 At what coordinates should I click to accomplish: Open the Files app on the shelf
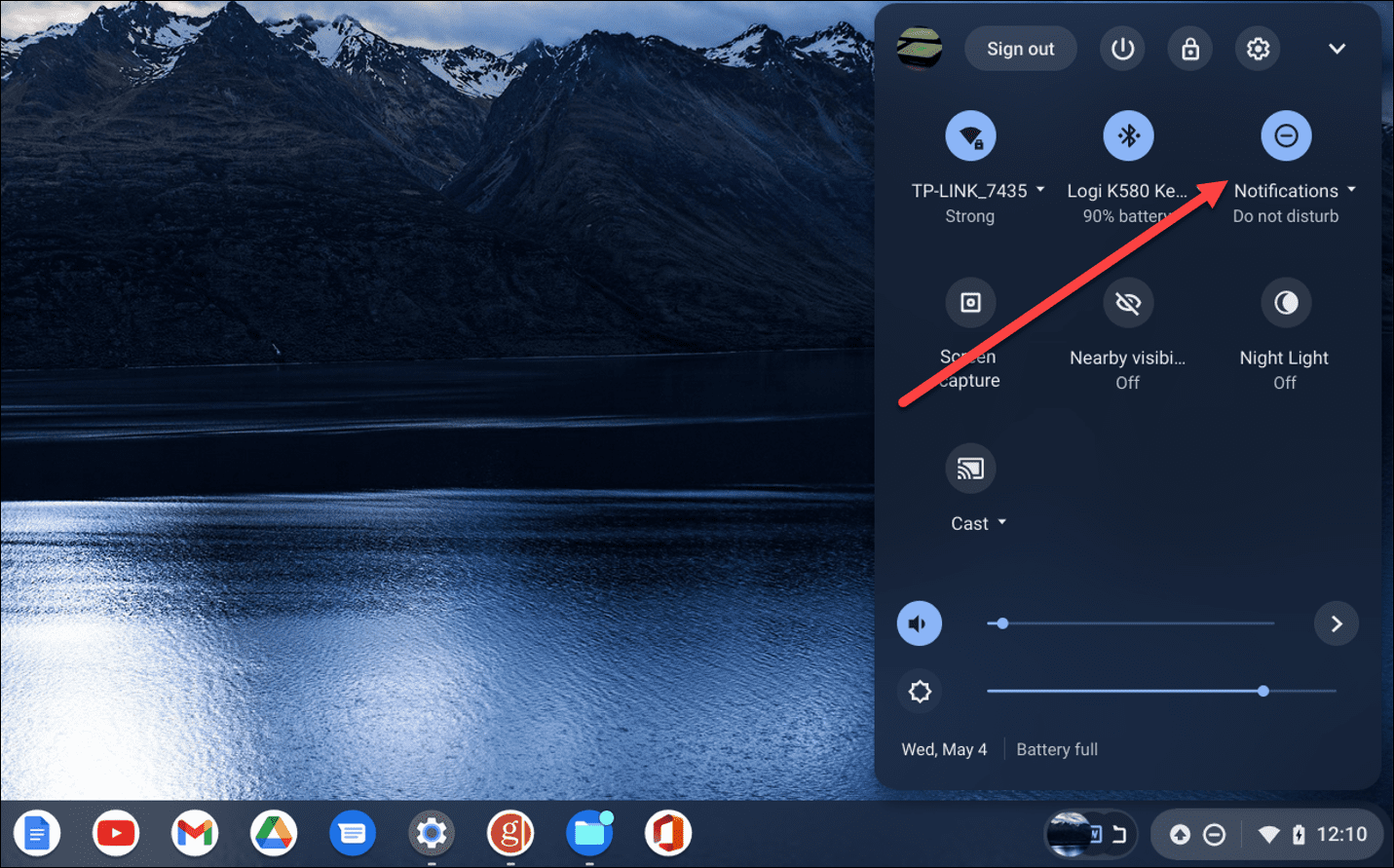coord(589,834)
